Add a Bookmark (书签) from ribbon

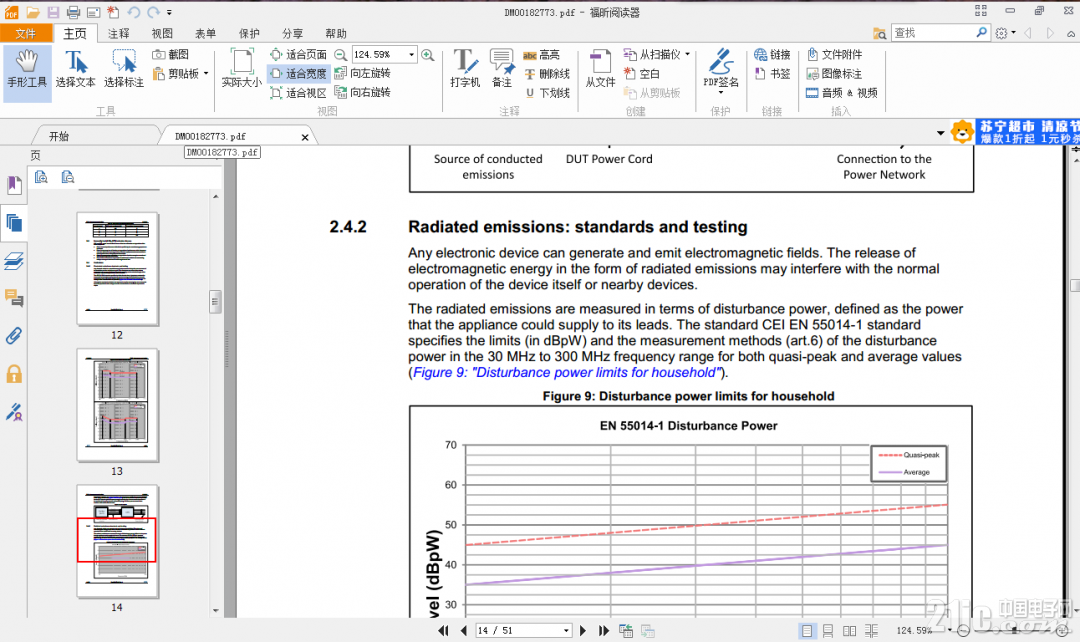point(771,74)
